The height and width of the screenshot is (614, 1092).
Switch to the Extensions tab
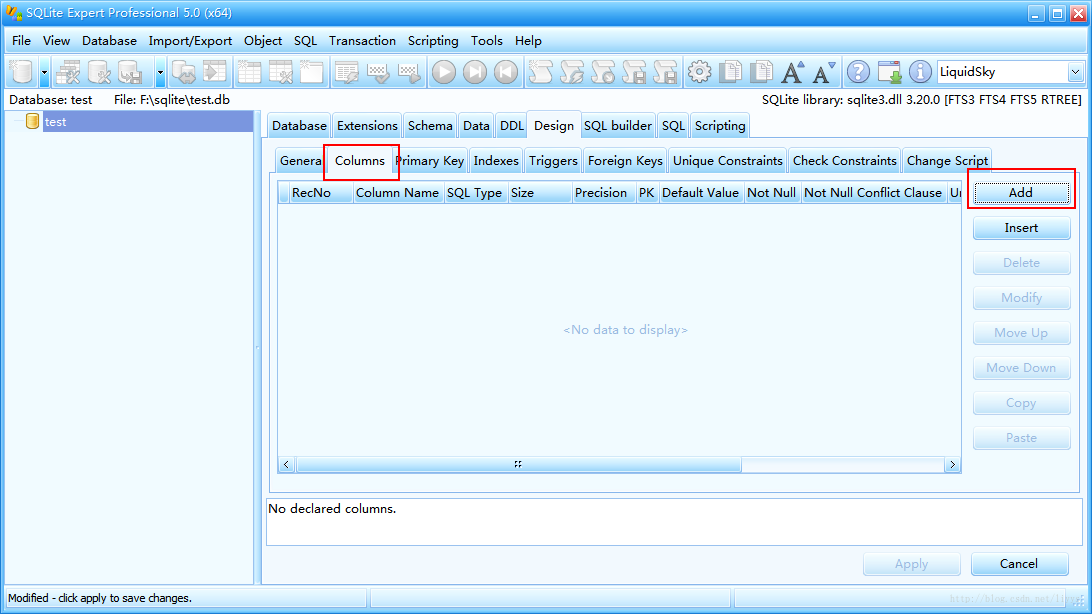(367, 126)
